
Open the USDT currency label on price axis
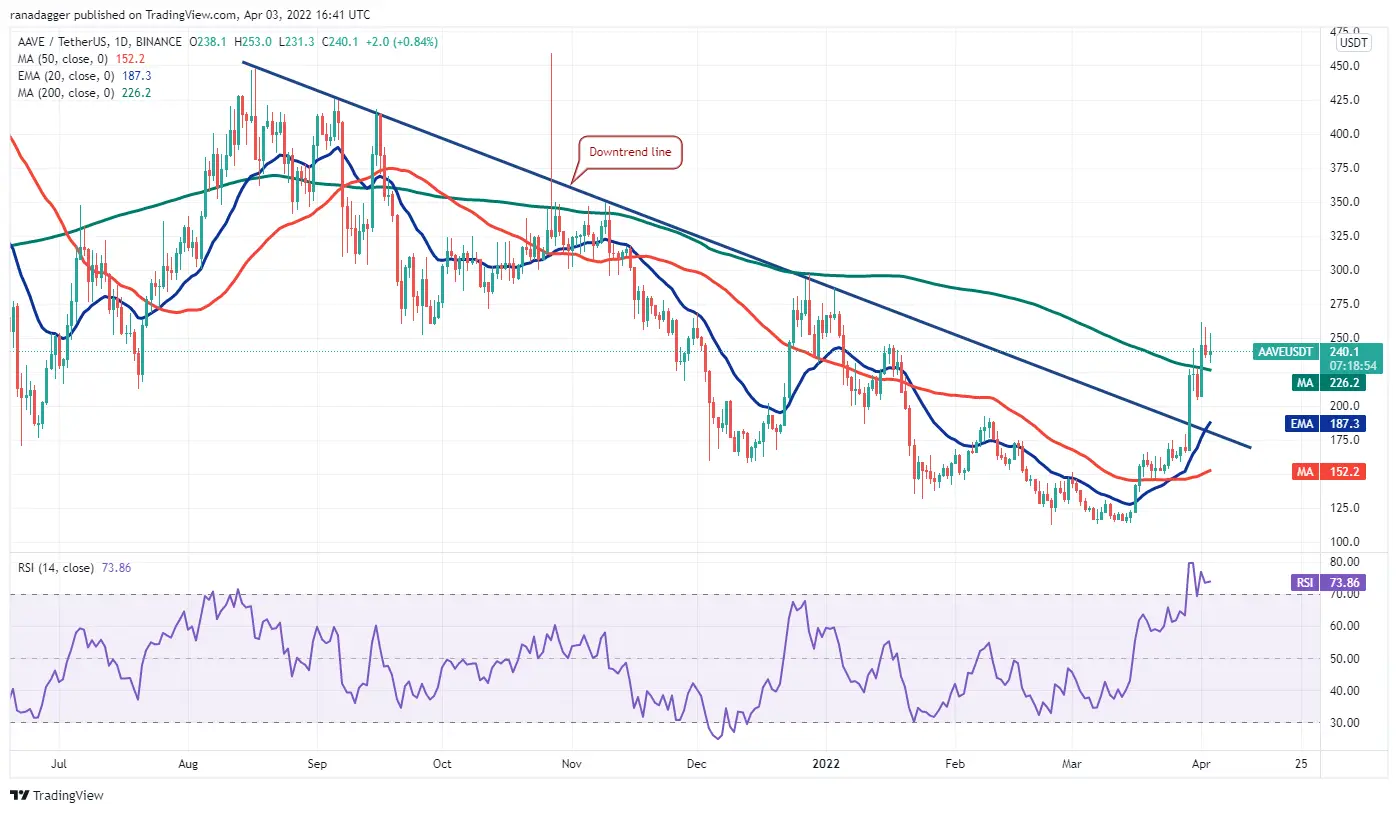(x=1353, y=43)
